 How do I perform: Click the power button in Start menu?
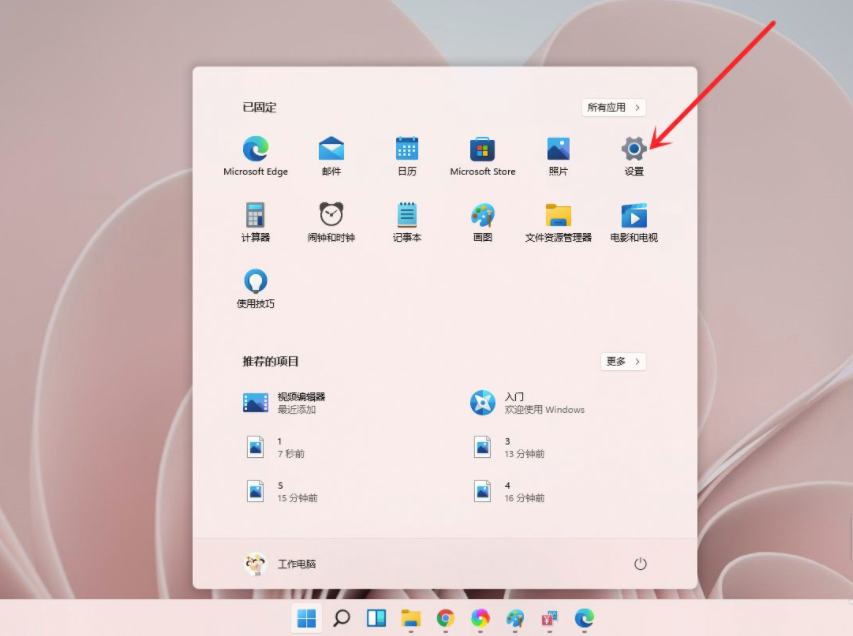click(639, 563)
